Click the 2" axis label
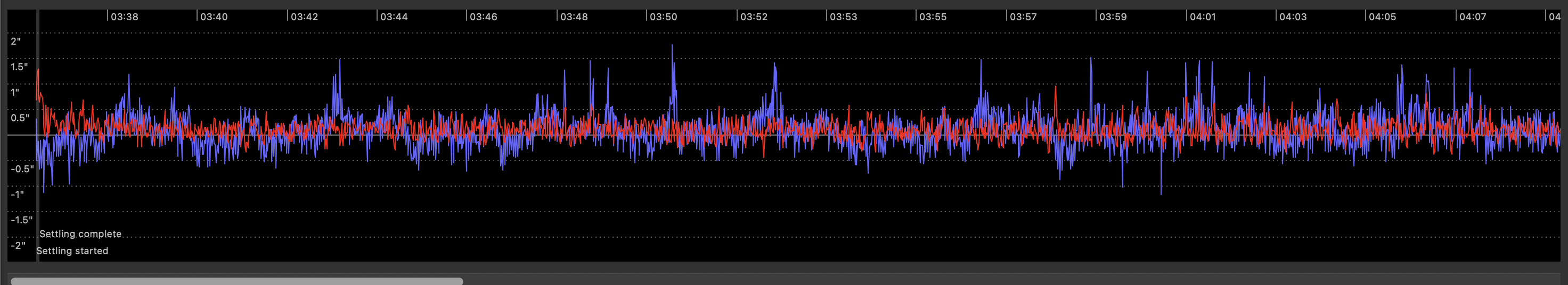 (16, 41)
